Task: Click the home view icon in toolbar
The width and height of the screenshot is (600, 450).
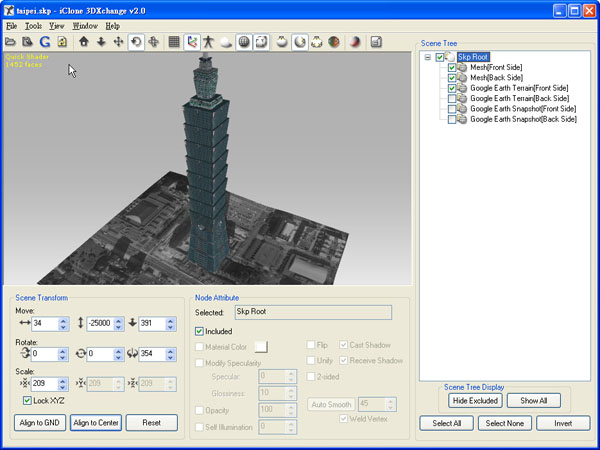Action: pos(84,42)
